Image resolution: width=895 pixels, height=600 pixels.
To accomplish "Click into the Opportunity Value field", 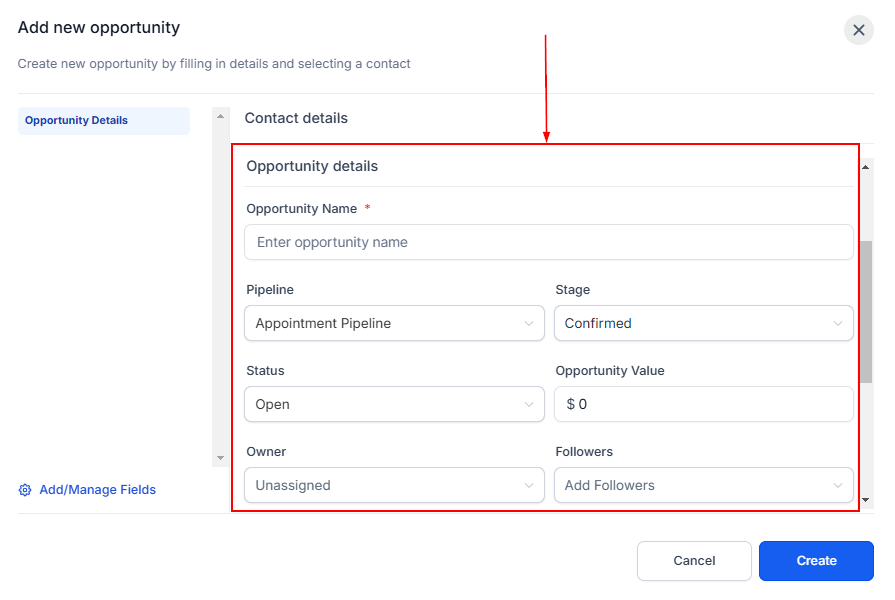I will (703, 404).
